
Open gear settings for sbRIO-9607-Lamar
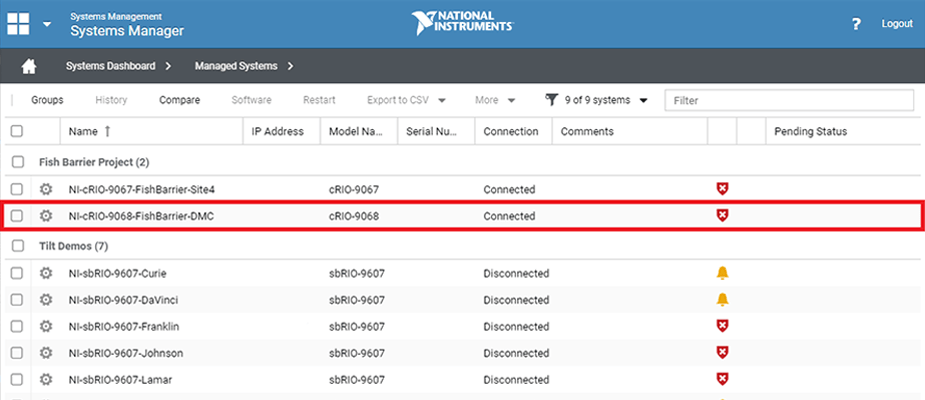coord(46,379)
